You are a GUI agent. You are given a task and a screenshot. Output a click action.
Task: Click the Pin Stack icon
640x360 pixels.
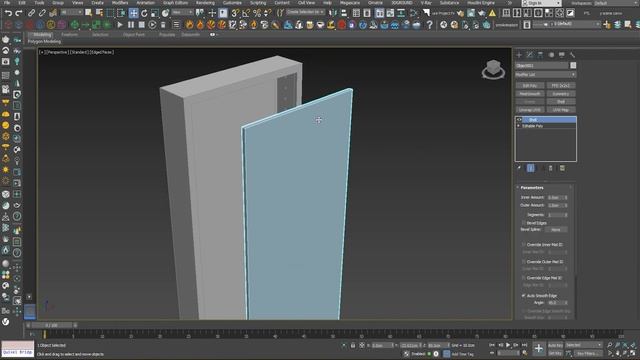(519, 168)
